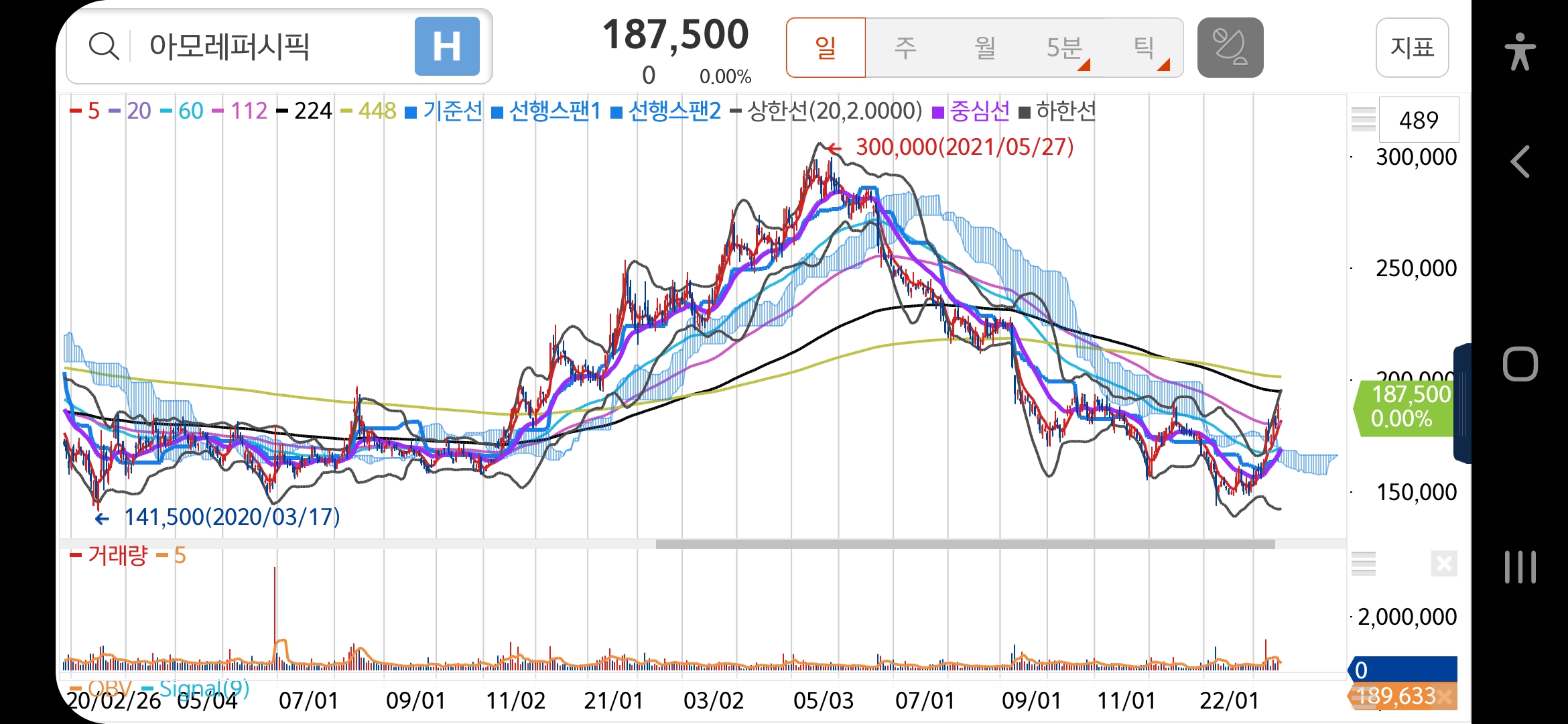Tap the OBV indicator label
Screen dimensions: 1568x724
pos(101,688)
